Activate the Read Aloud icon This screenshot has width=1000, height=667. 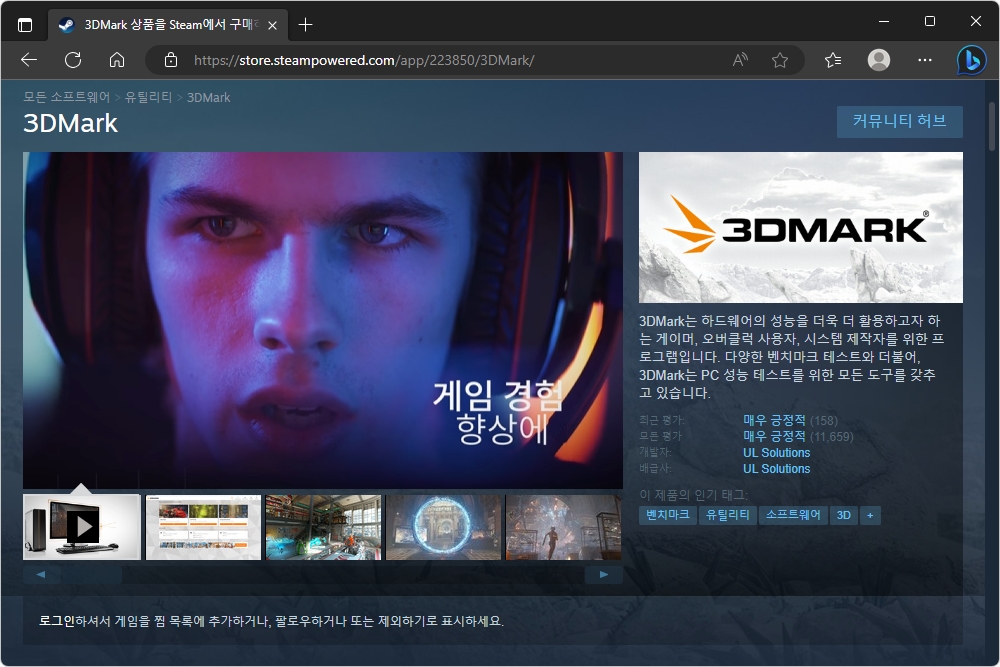(740, 60)
